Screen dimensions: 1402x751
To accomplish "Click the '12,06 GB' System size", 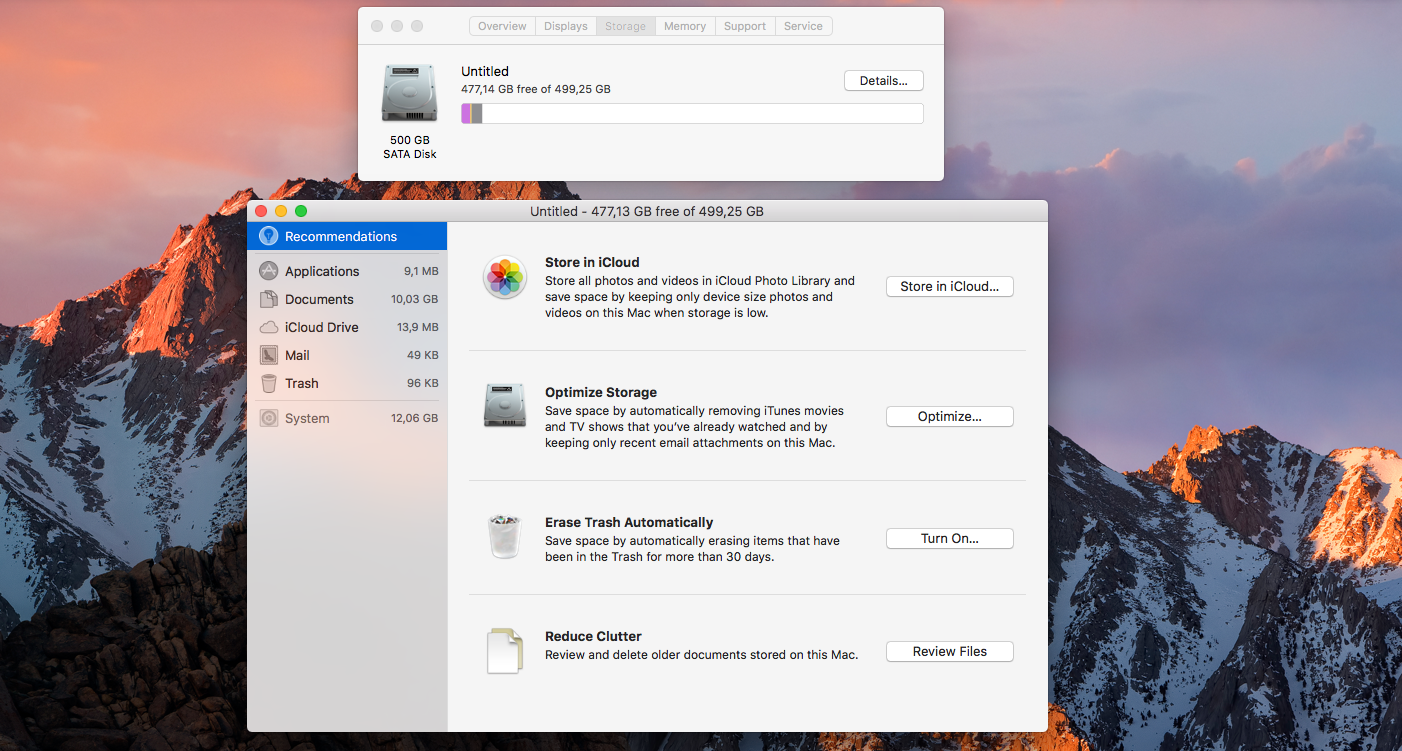I will click(414, 418).
